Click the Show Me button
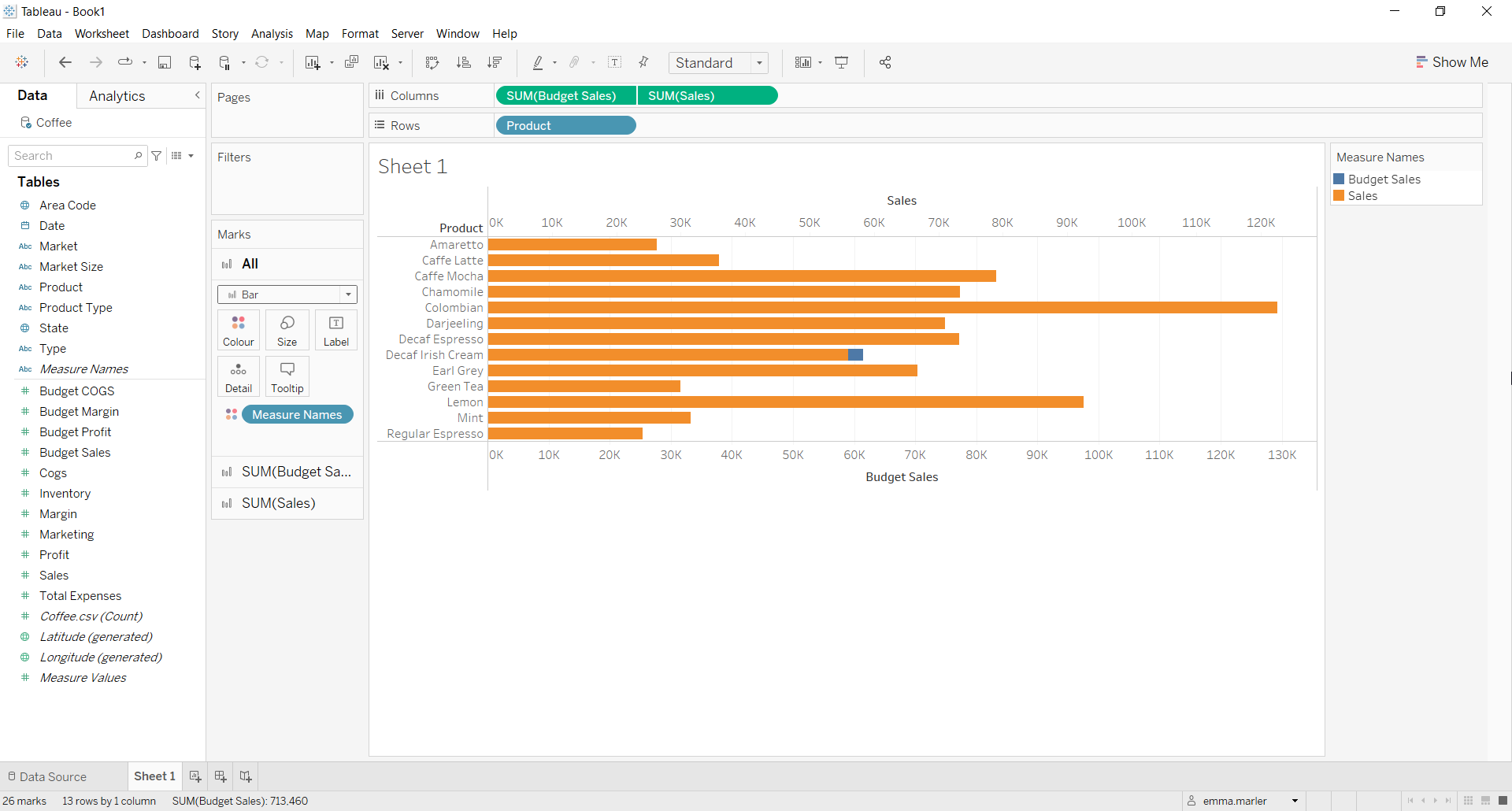The height and width of the screenshot is (811, 1512). pos(1452,61)
